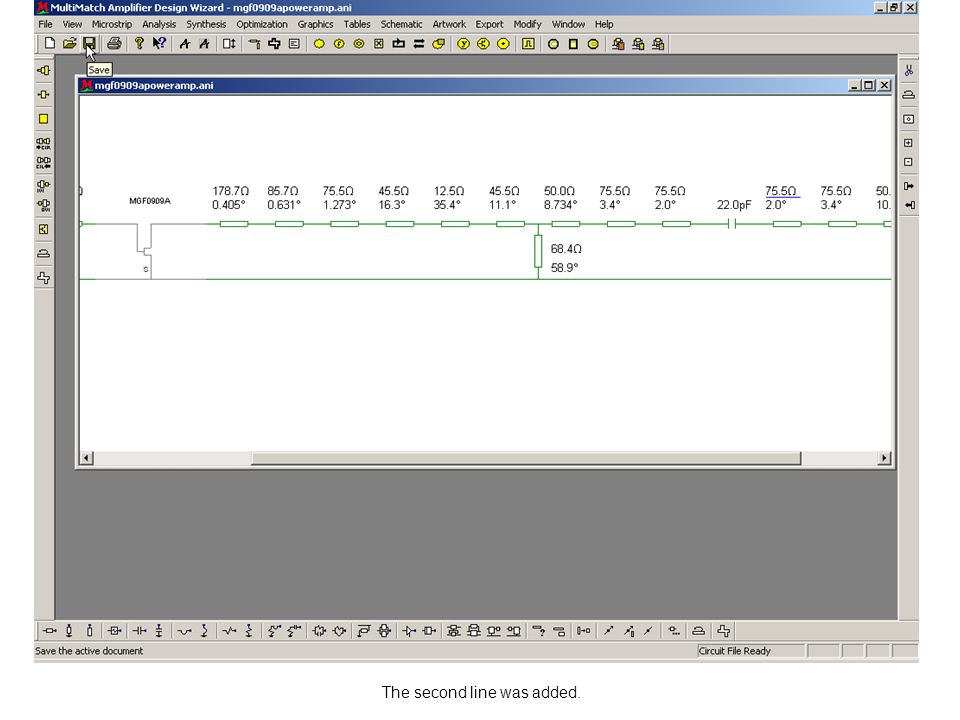
Task: Click the Circuit File Ready status text
Action: tap(735, 651)
